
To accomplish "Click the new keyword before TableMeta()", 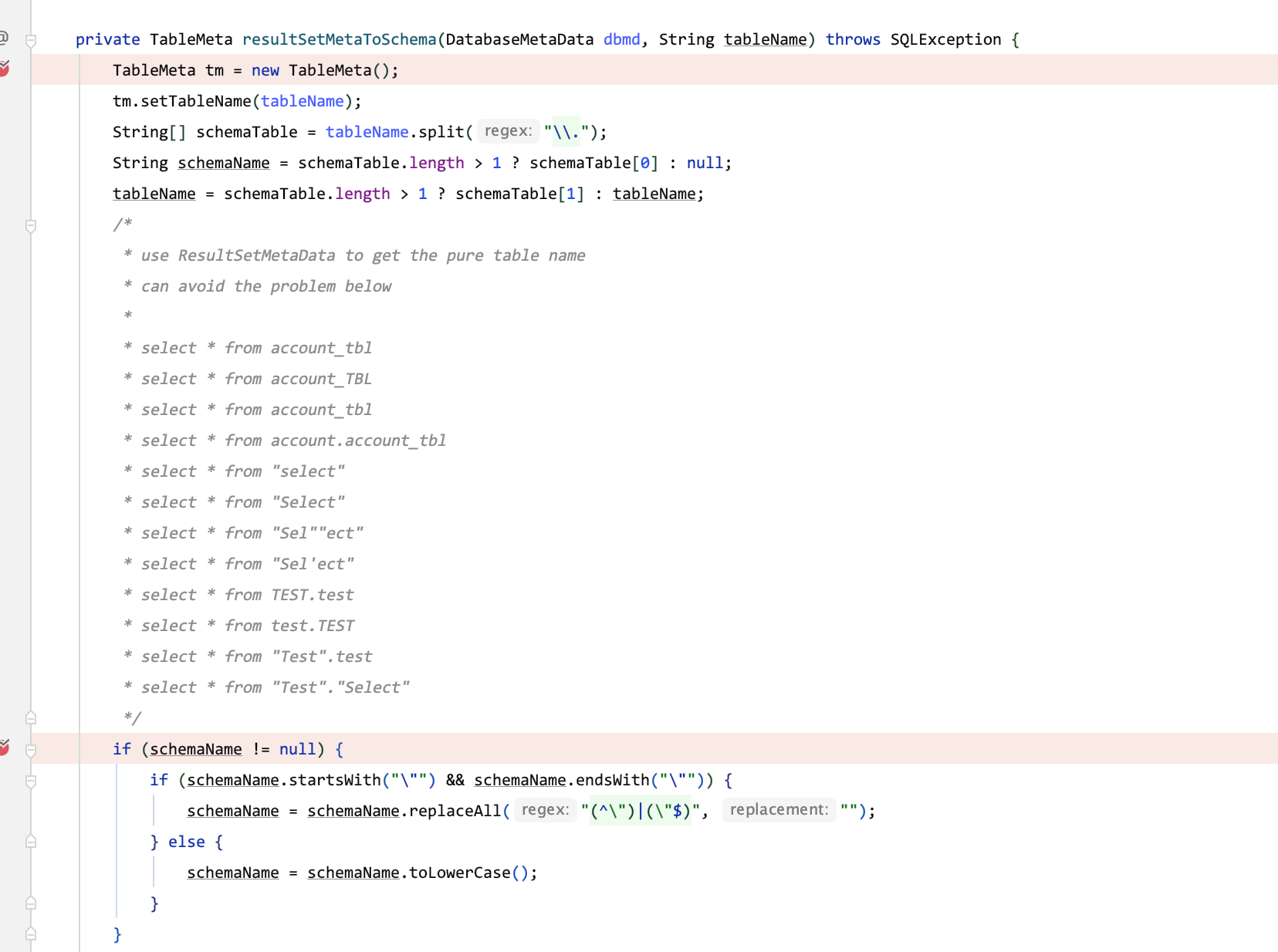I will (265, 70).
